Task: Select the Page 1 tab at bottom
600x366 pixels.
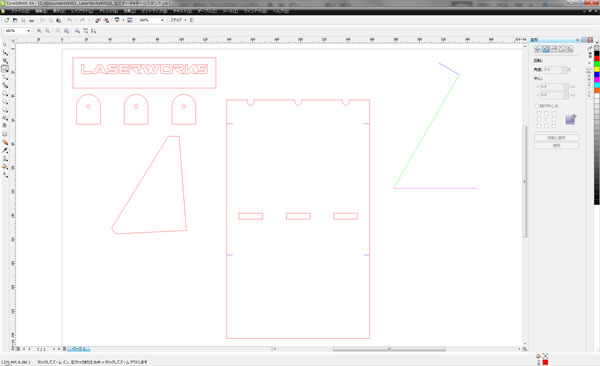Action: [79, 349]
